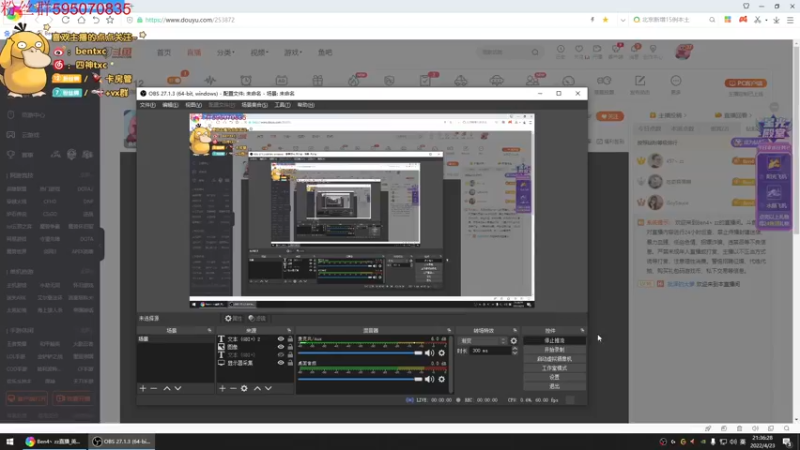Move the scene down in Scenes dock
Screen dimensions: 800x450
178,388
